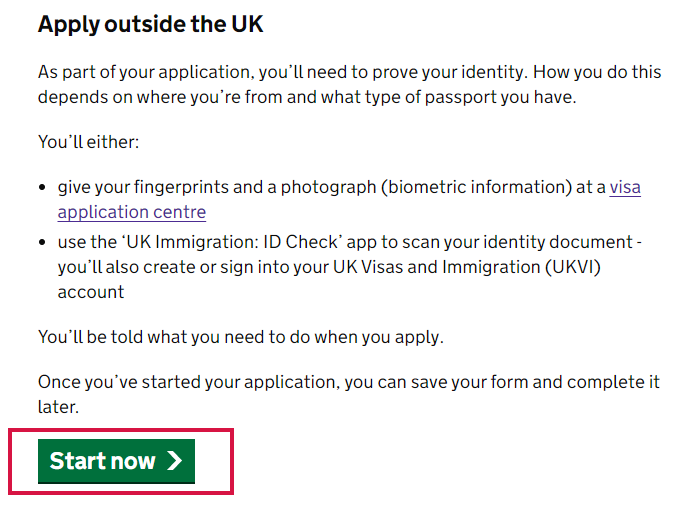Select the text 'You'll either:'
This screenshot has width=693, height=527.
(88, 142)
